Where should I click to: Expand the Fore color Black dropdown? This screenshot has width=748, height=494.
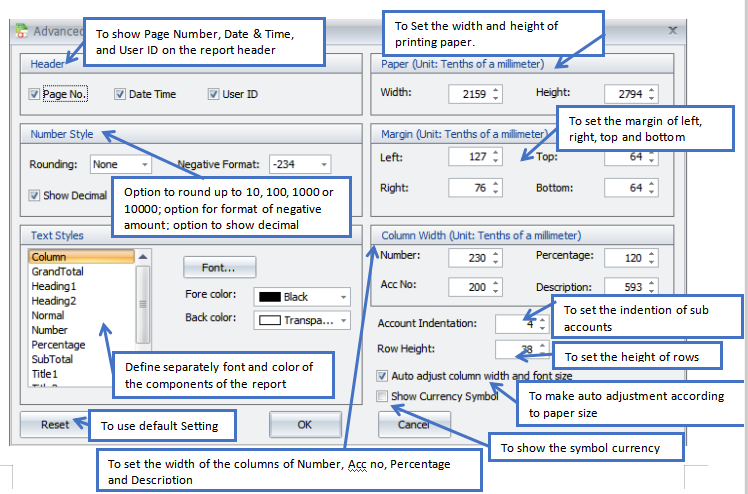coord(343,297)
